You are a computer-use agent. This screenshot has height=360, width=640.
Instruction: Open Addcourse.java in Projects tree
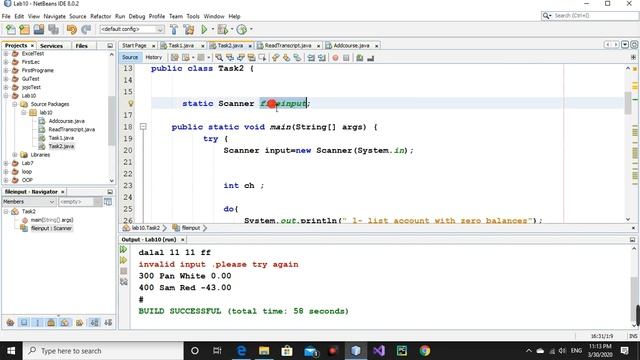67,121
